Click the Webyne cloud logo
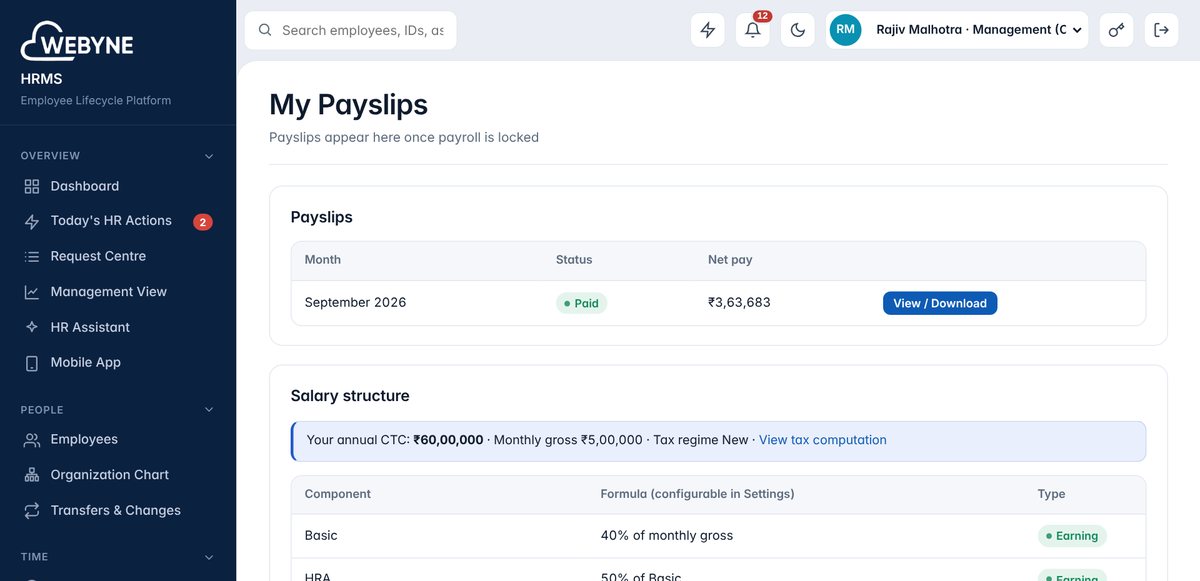1200x581 pixels. [77, 42]
